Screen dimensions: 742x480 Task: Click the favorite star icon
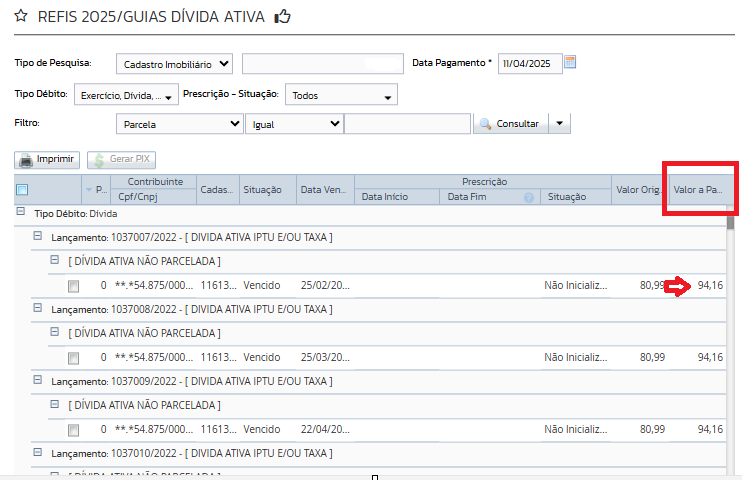21,16
